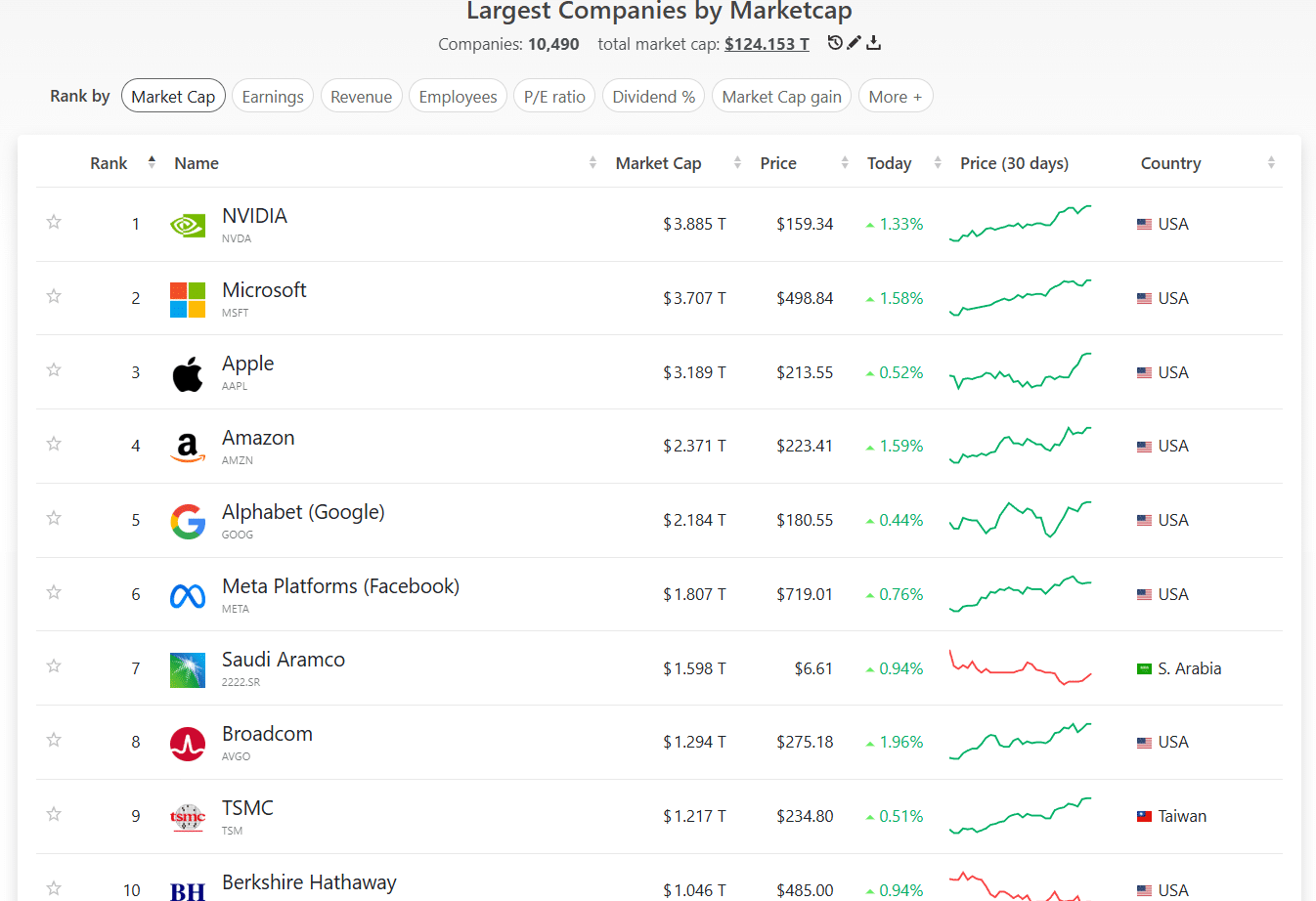Sort the Market Cap column via arrows

tap(737, 163)
